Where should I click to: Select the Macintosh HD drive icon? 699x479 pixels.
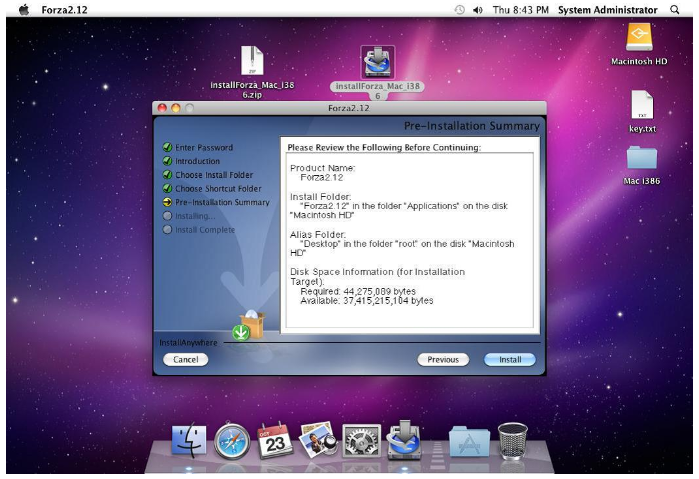click(x=639, y=37)
